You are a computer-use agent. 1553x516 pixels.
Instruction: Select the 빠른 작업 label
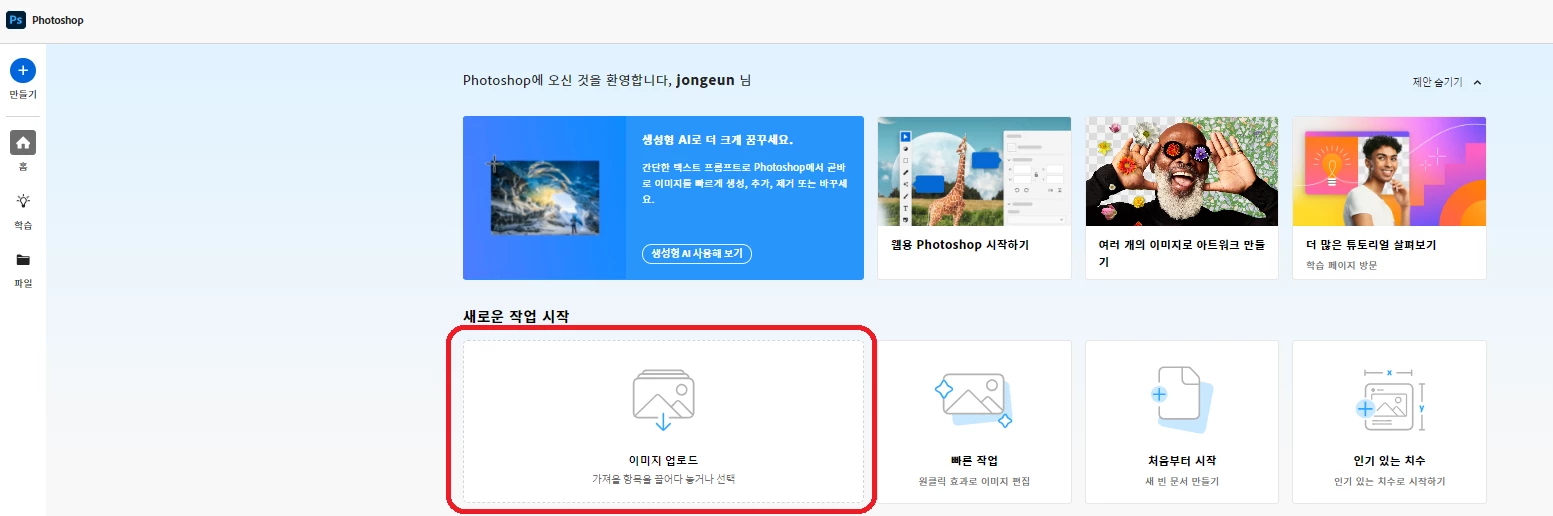tap(973, 461)
